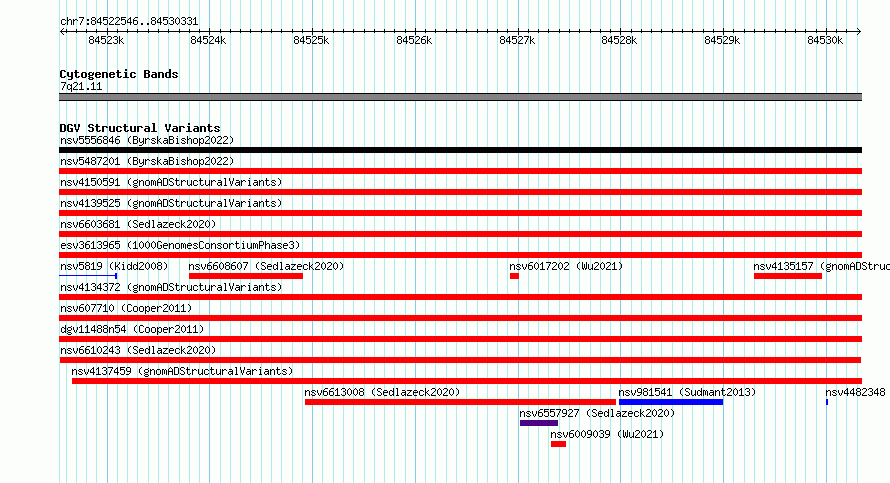Click the red nsv4139525 variant bar

[460, 213]
